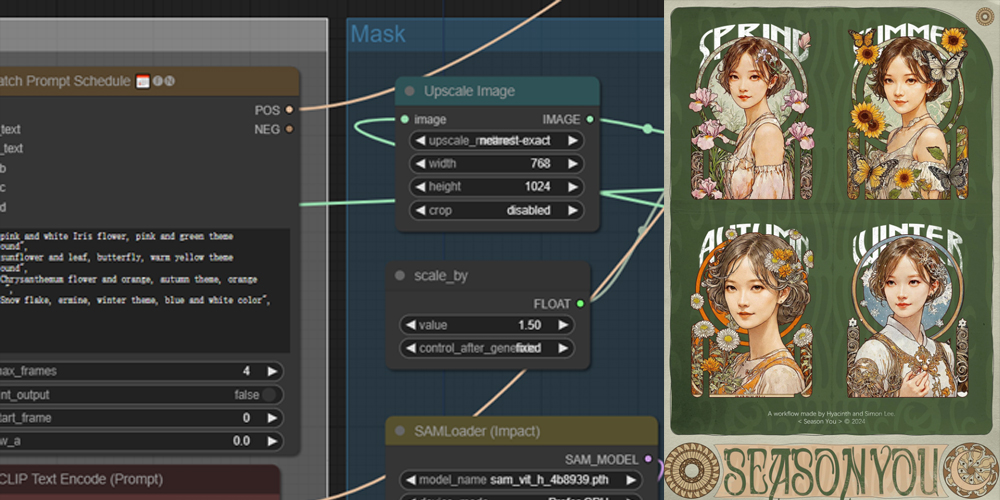Decrease width value with left arrow
This screenshot has height=500, width=1000.
420,164
